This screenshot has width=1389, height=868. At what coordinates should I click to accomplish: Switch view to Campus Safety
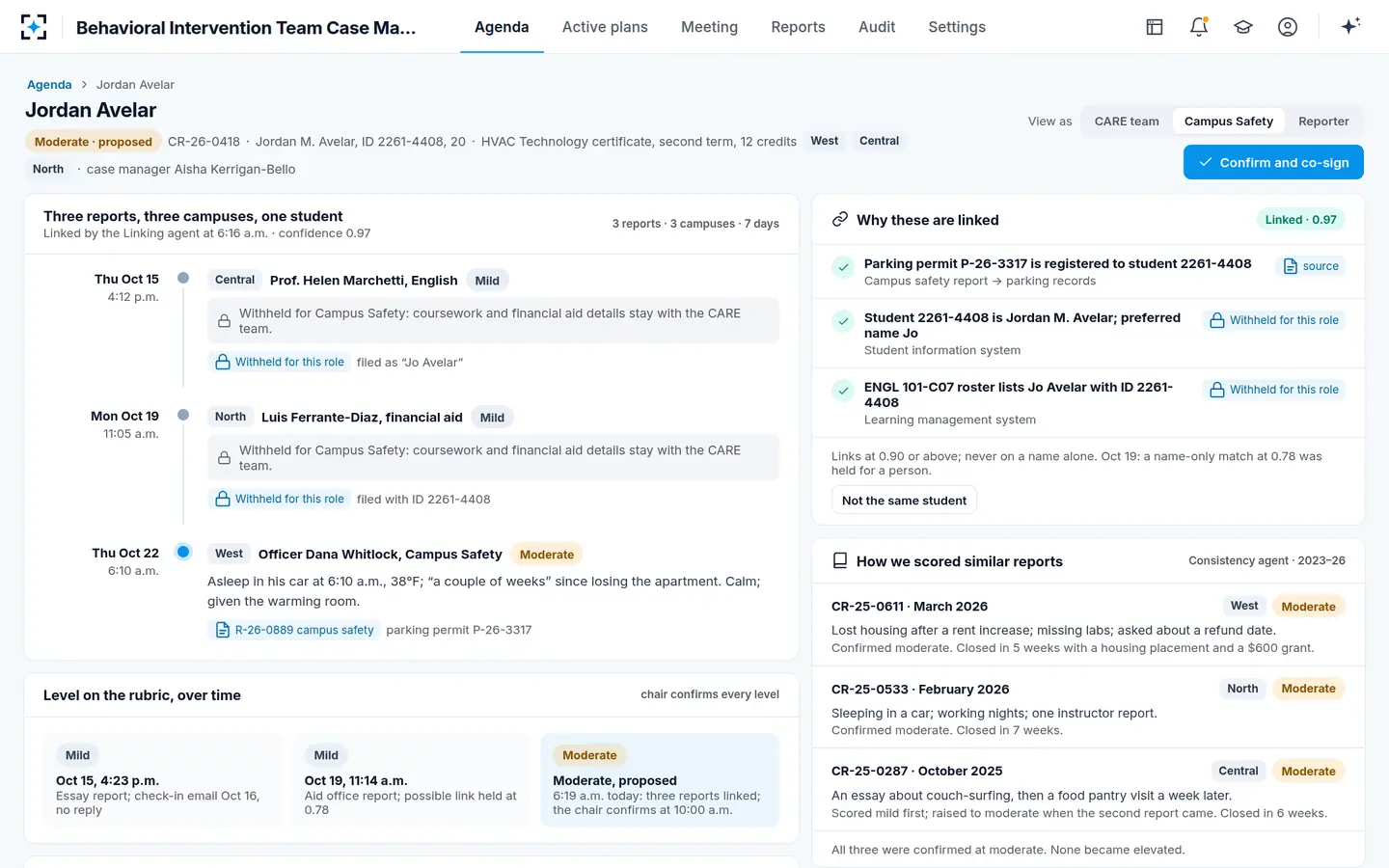[x=1228, y=122]
